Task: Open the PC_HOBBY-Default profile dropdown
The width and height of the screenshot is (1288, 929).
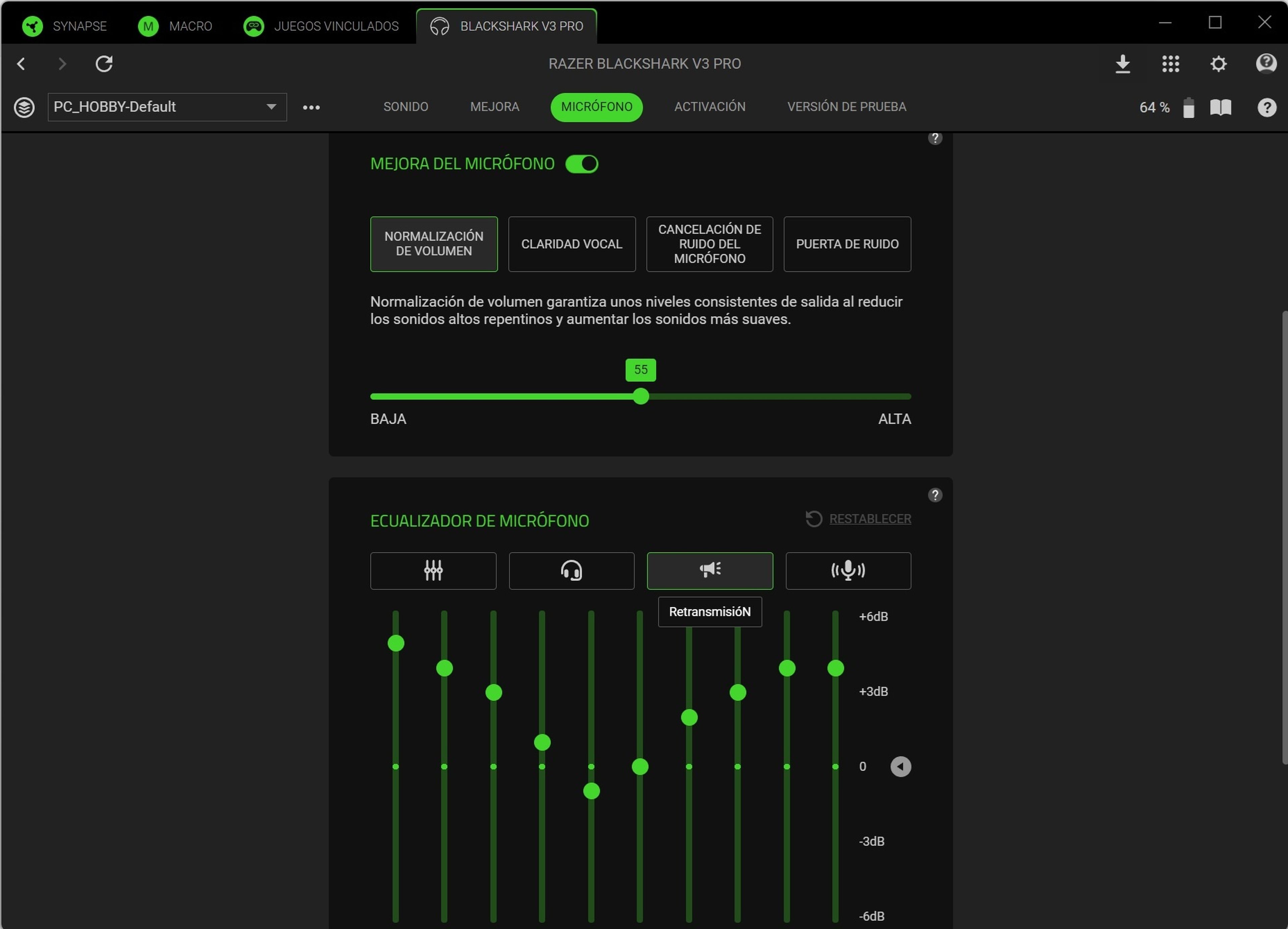Action: coord(167,107)
